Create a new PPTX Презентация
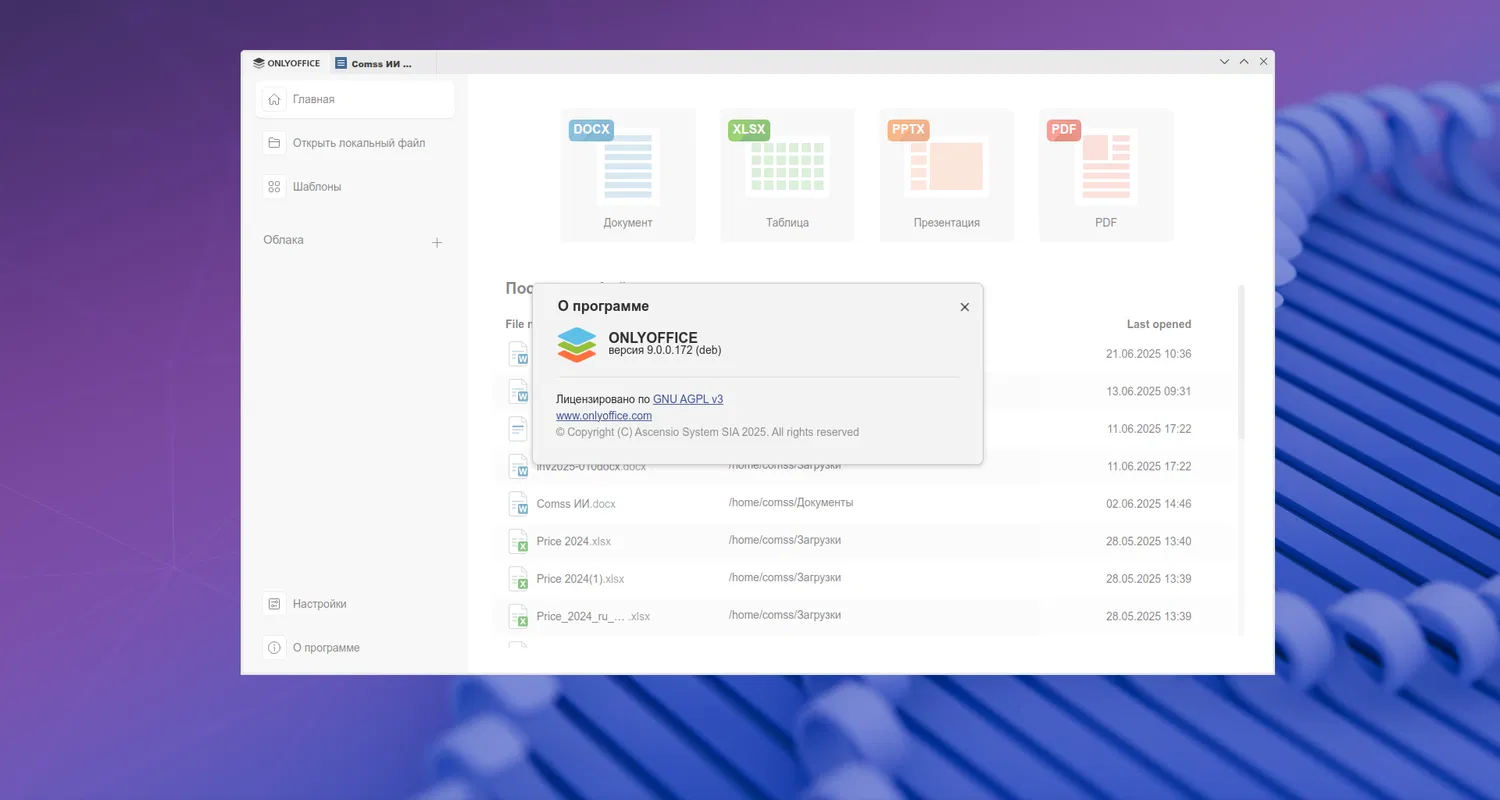 point(947,175)
